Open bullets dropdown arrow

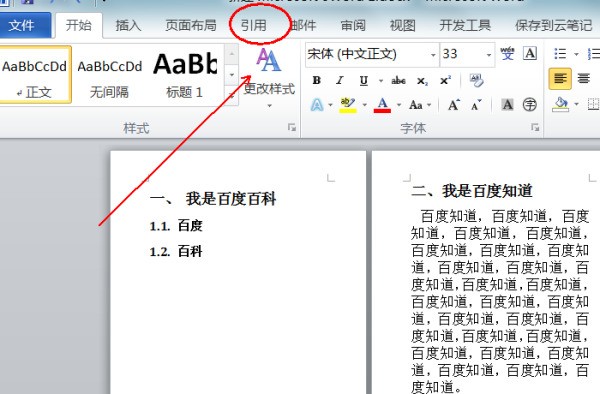(576, 54)
